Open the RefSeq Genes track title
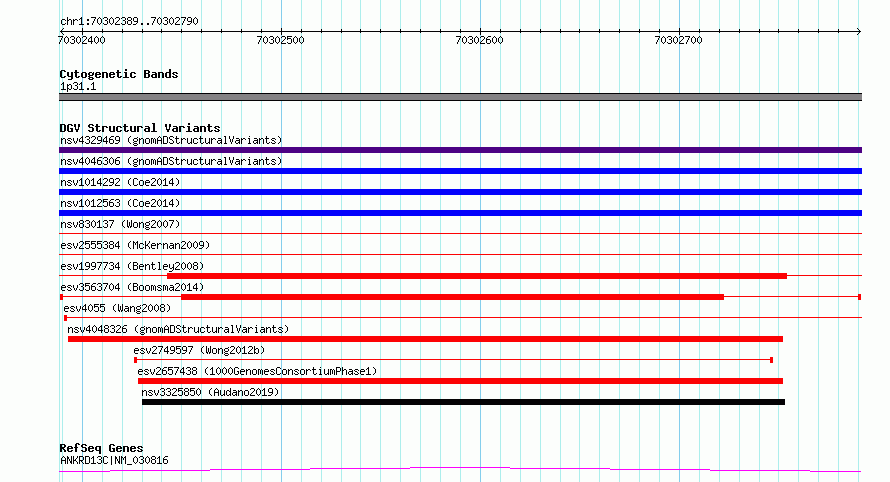Viewport: 890px width, 482px height. (101, 448)
